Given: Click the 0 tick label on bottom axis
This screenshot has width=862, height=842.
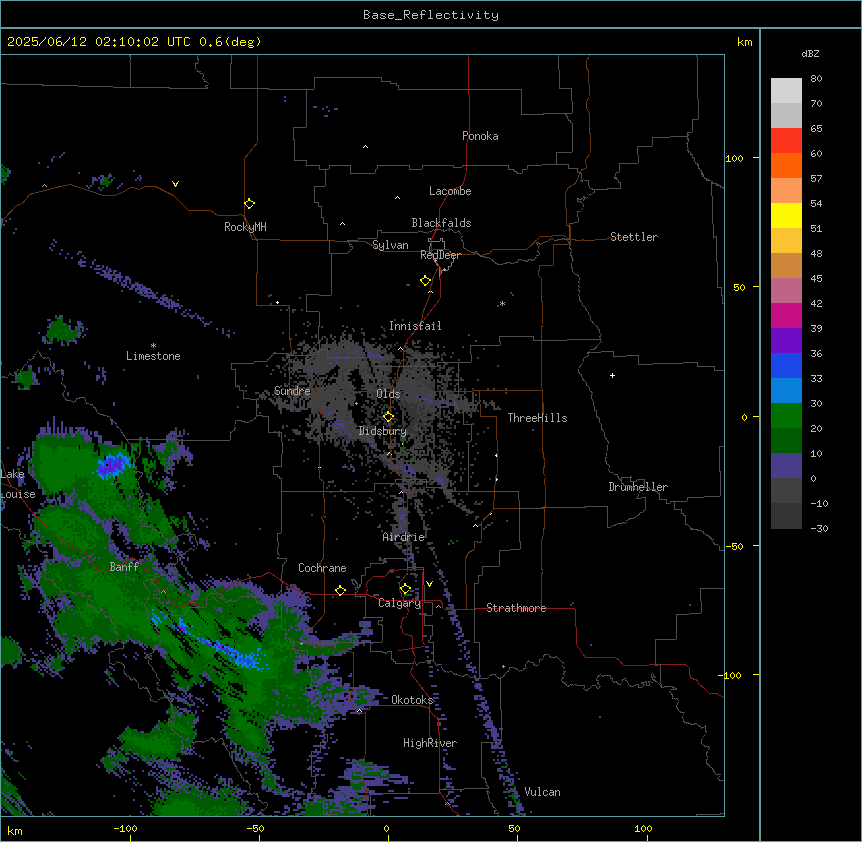Looking at the screenshot, I should click(x=386, y=828).
